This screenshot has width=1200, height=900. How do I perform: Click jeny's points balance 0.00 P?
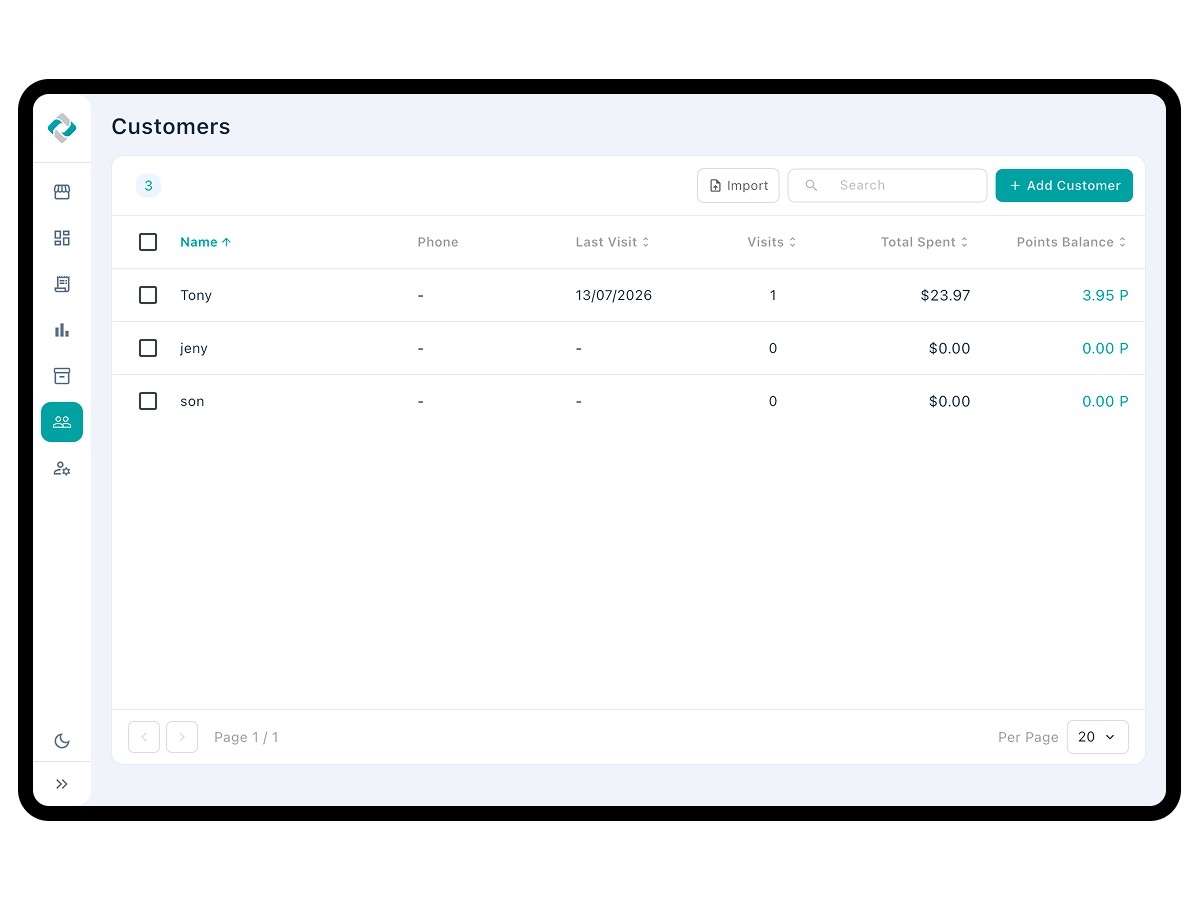pos(1105,348)
